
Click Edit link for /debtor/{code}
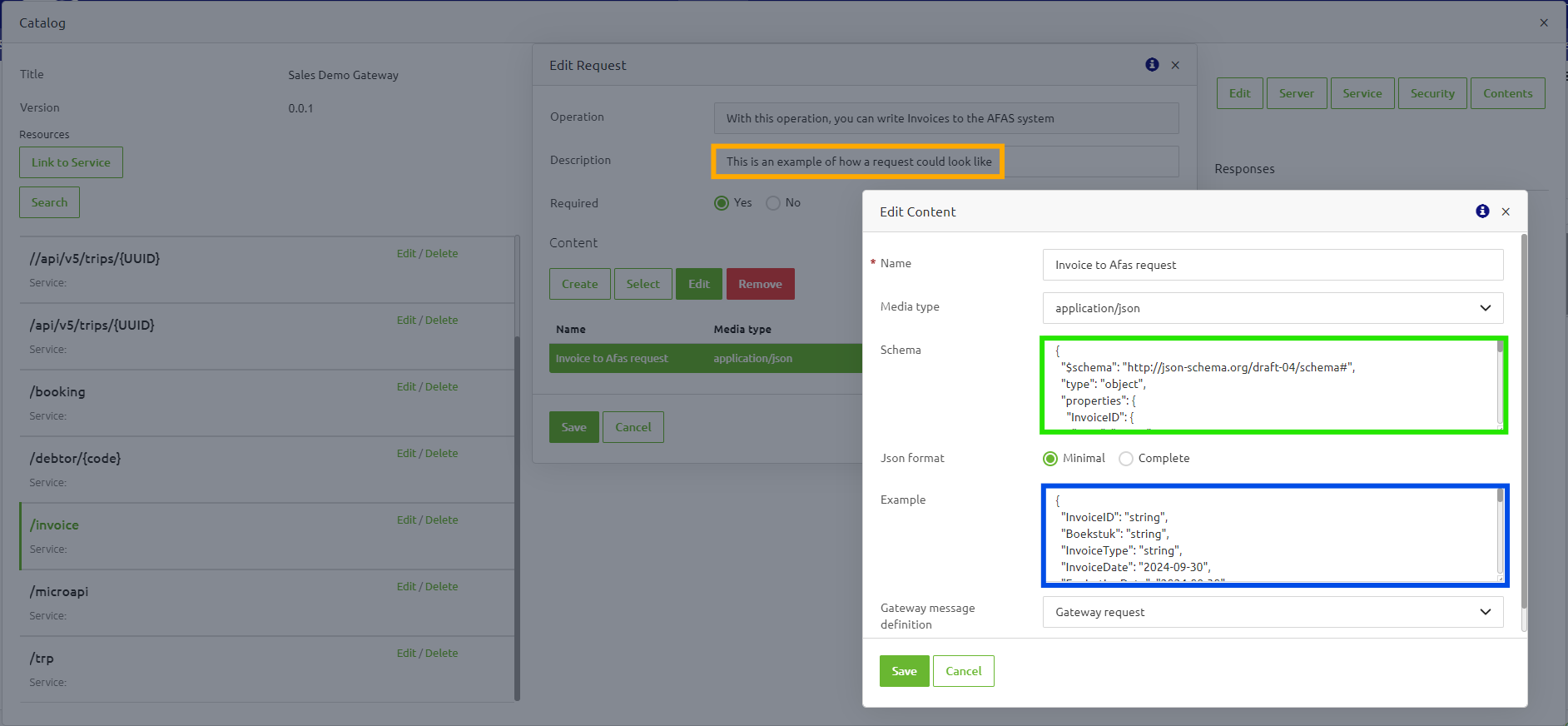[x=406, y=453]
